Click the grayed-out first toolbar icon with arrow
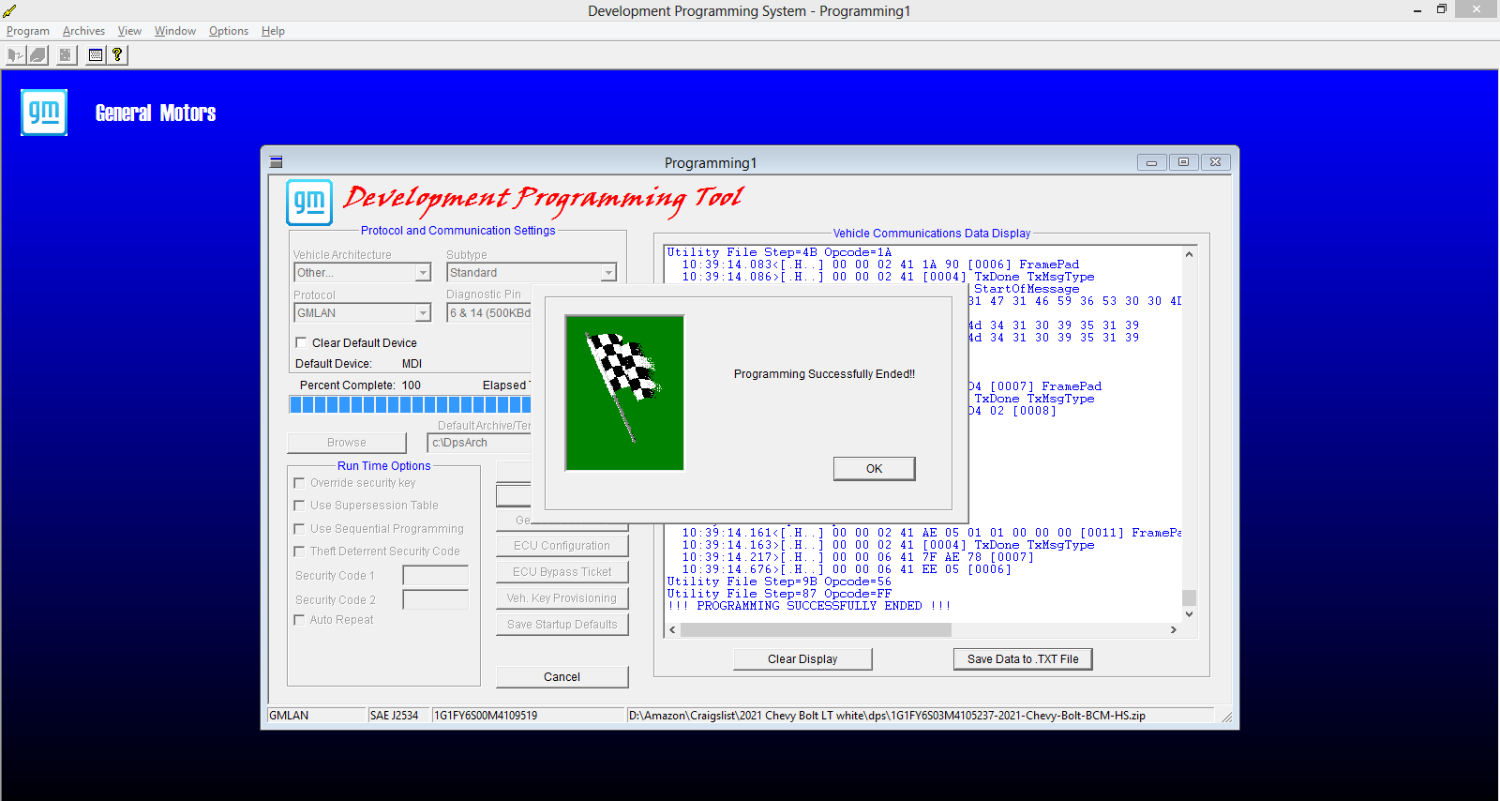 coord(15,55)
